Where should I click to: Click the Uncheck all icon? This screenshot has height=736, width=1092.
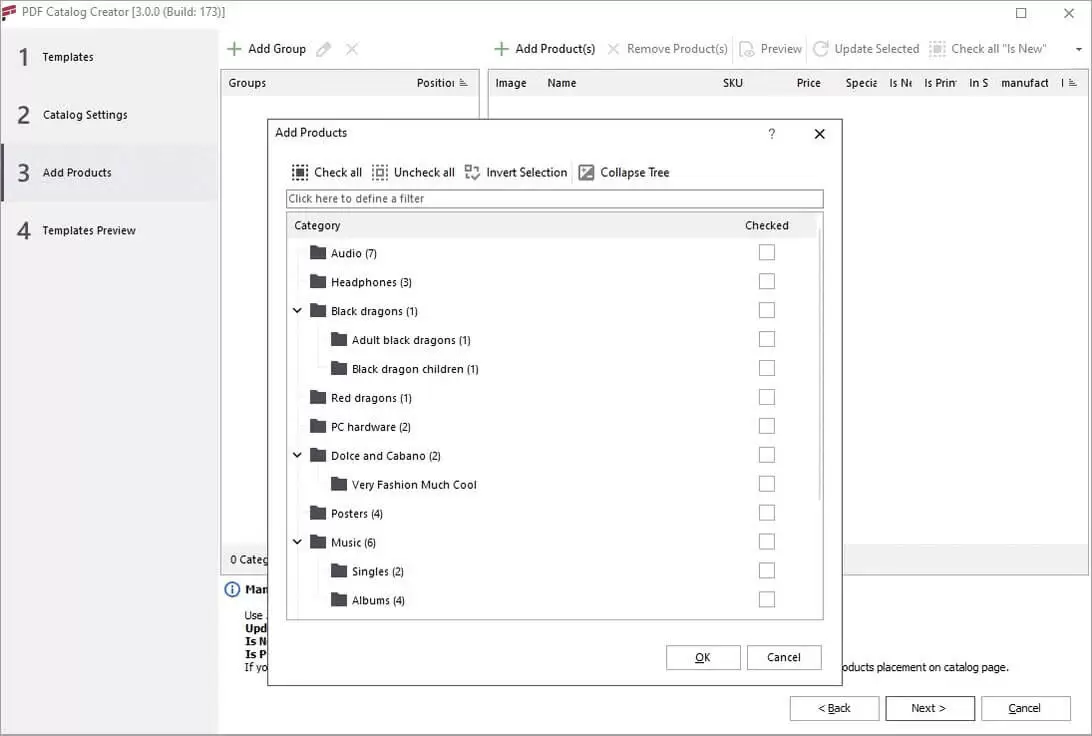click(x=380, y=173)
